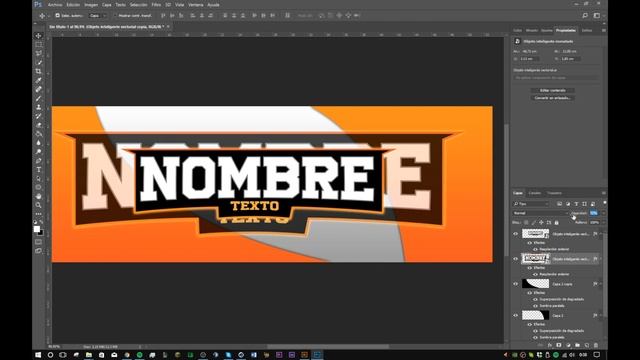
Task: Switch to the Canales tab
Action: click(x=535, y=193)
